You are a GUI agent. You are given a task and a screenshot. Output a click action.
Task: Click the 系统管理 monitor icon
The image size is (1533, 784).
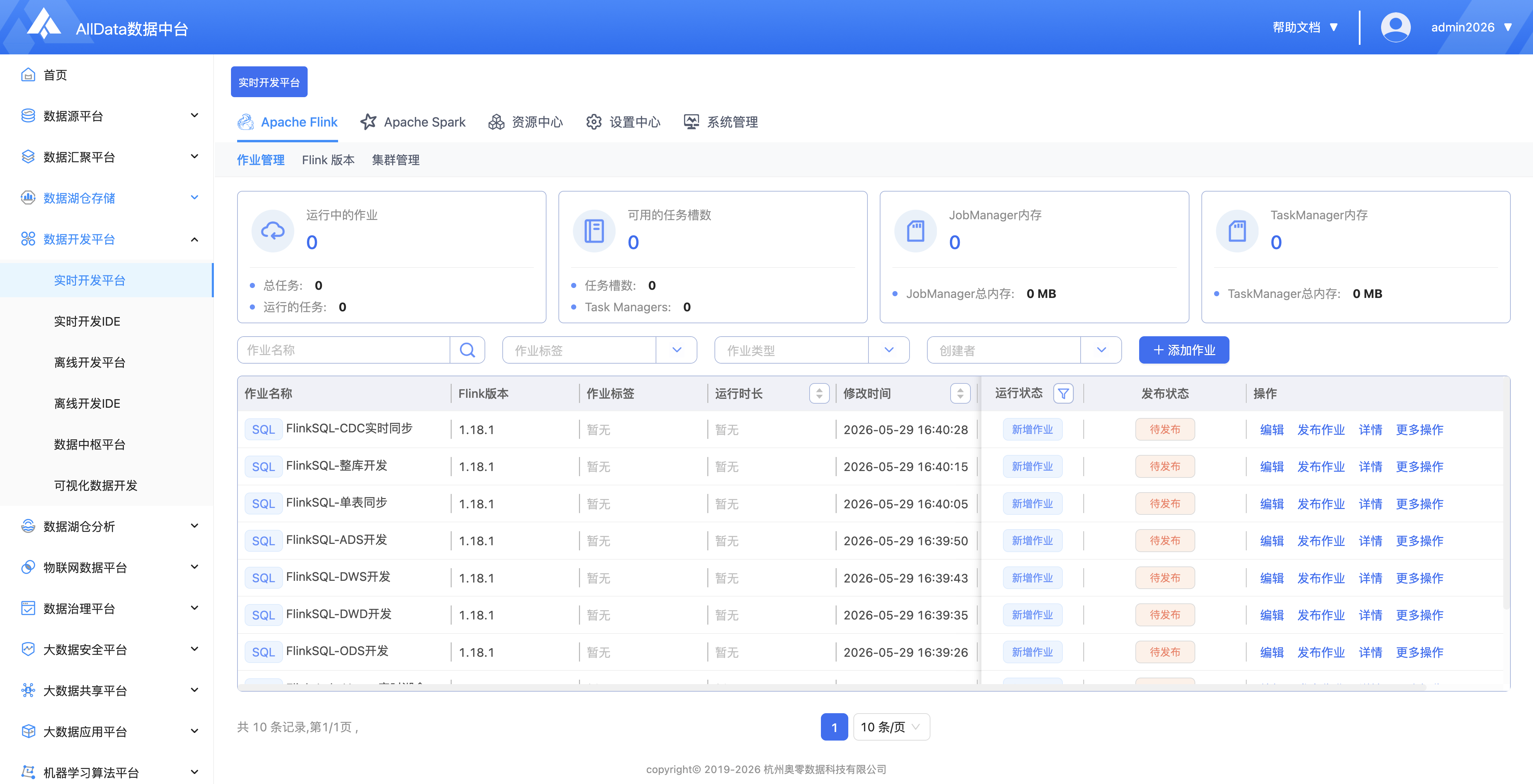click(x=691, y=122)
